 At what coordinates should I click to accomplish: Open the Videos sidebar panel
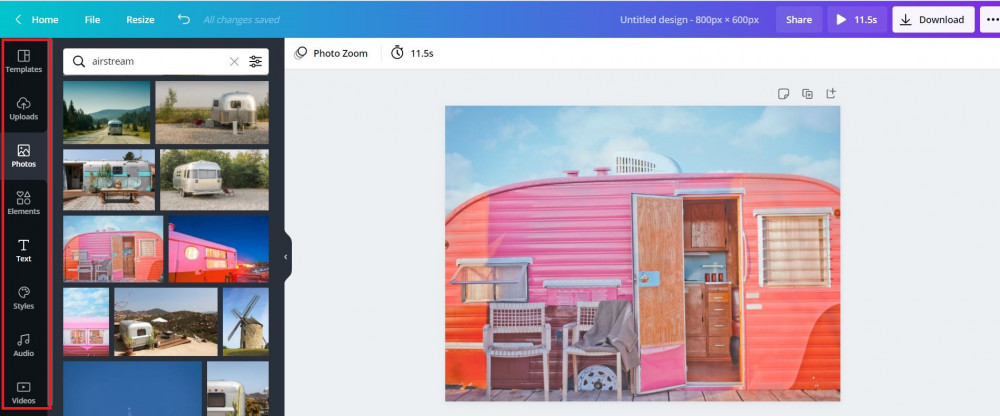tap(24, 392)
